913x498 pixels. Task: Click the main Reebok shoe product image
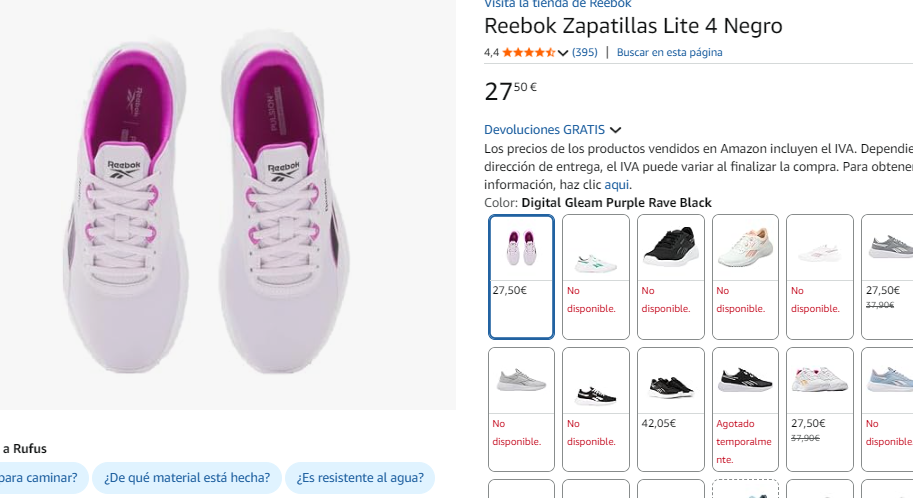(x=228, y=205)
